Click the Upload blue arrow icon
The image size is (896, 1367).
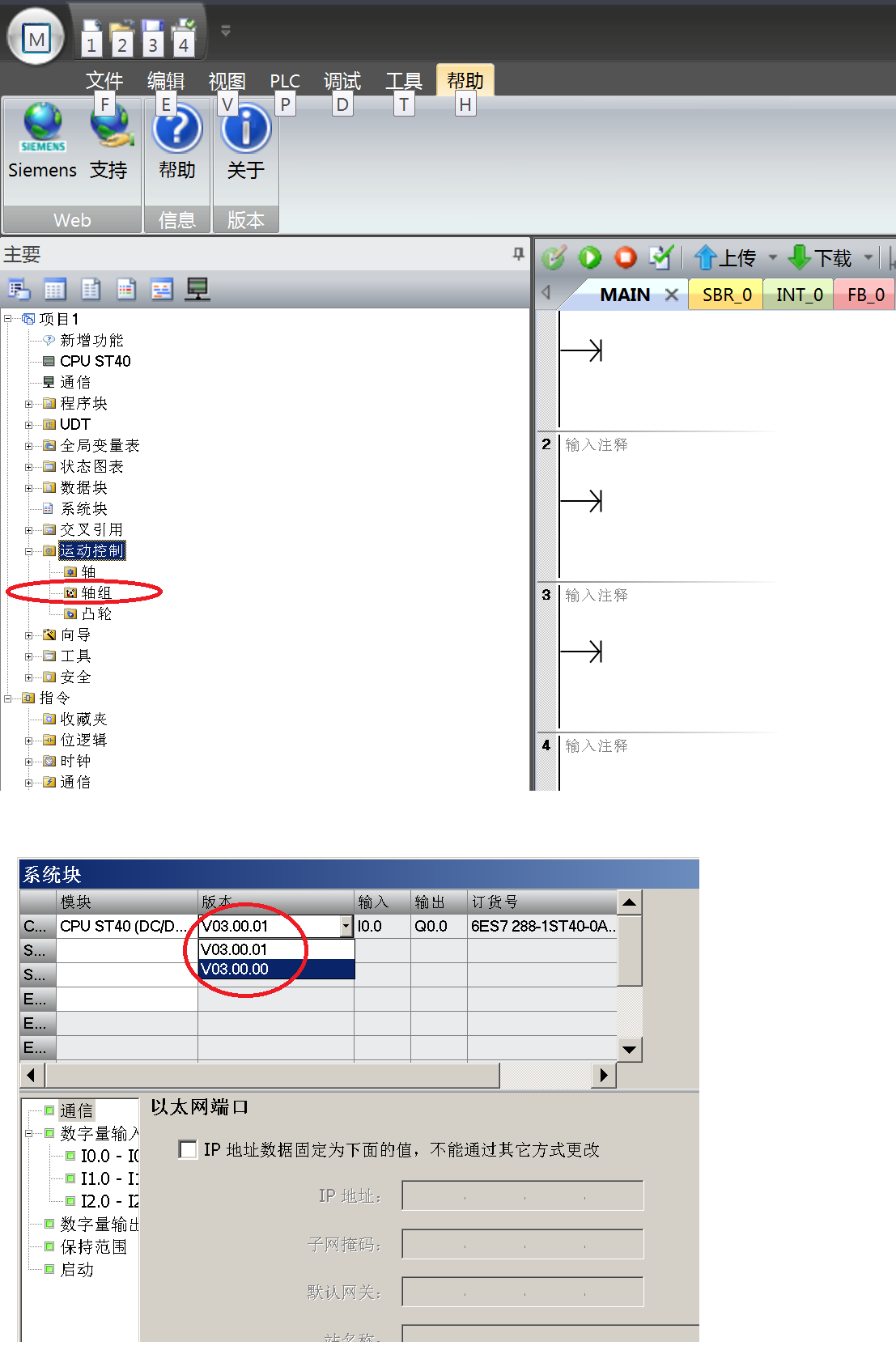(705, 258)
